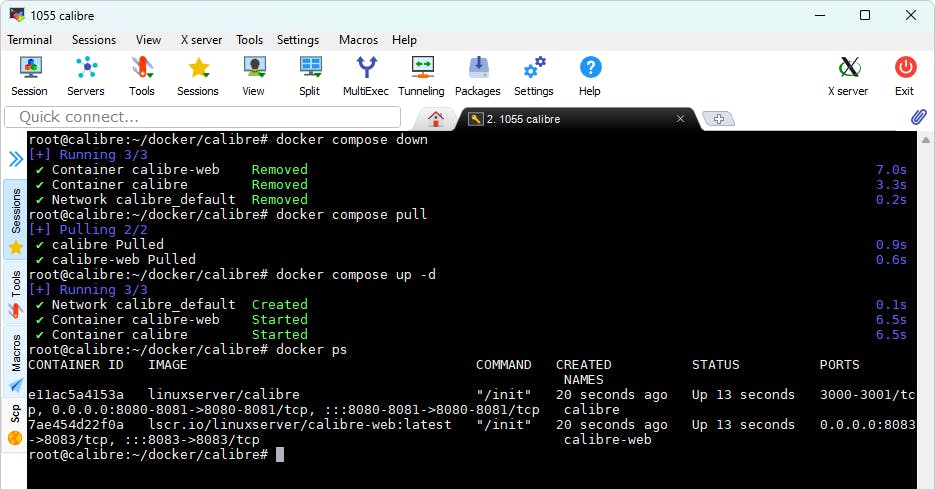Expand sidebar with double chevron arrow
This screenshot has width=935, height=489.
tap(16, 159)
